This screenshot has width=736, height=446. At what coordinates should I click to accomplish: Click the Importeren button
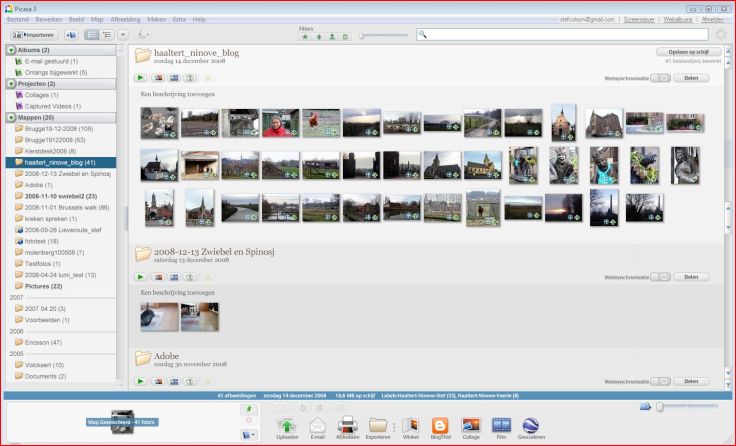click(35, 34)
